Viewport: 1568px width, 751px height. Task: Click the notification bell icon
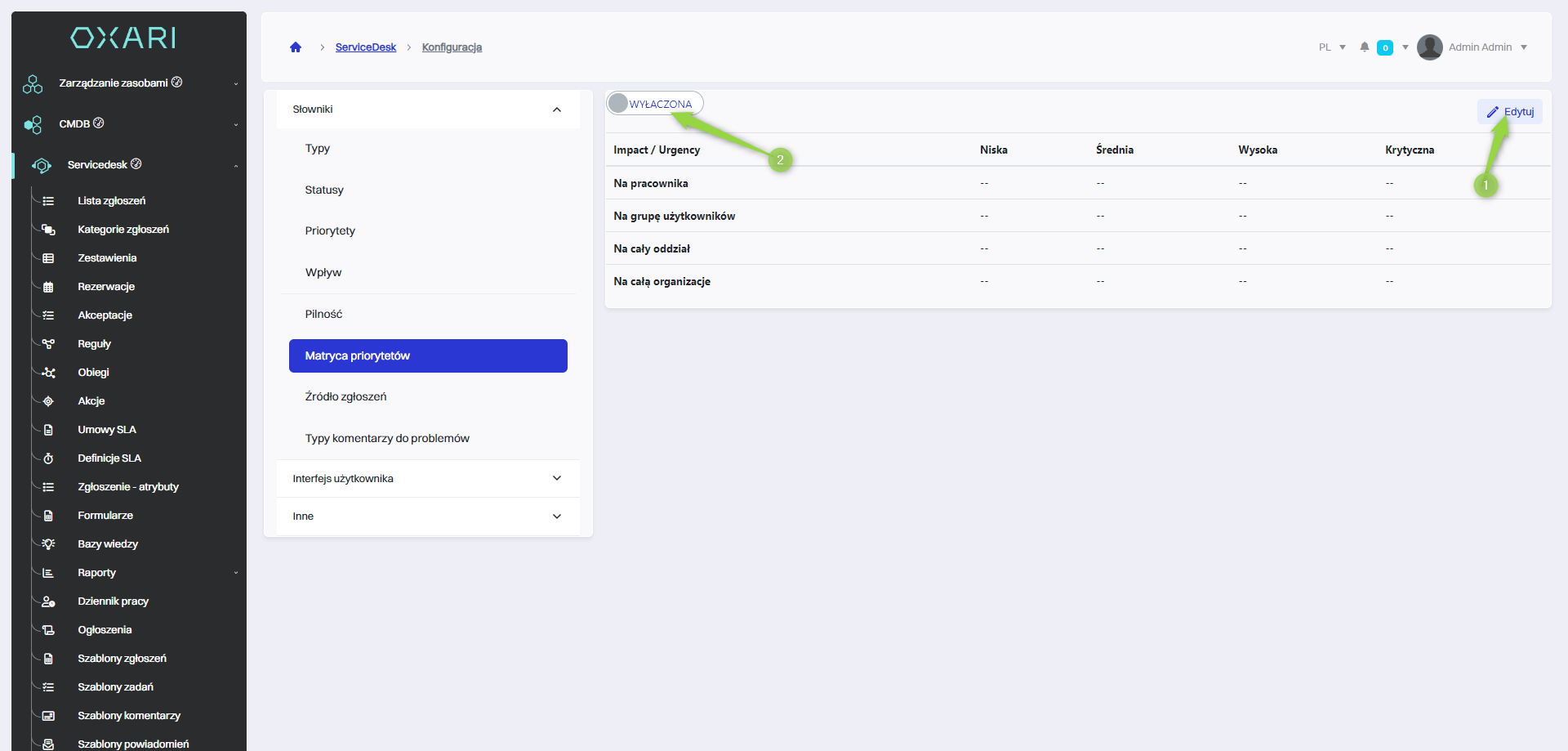point(1364,47)
